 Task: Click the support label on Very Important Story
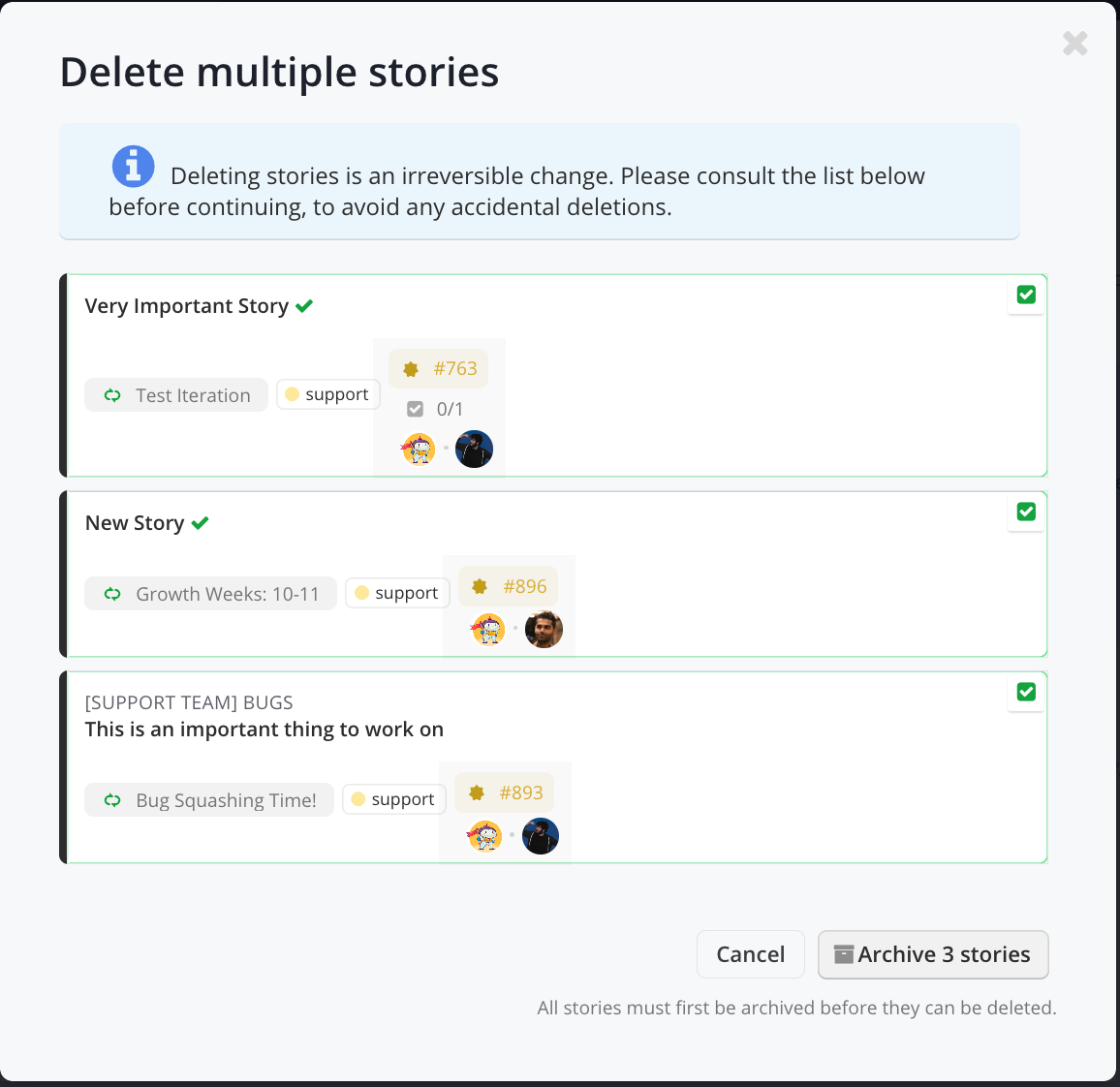(x=327, y=394)
